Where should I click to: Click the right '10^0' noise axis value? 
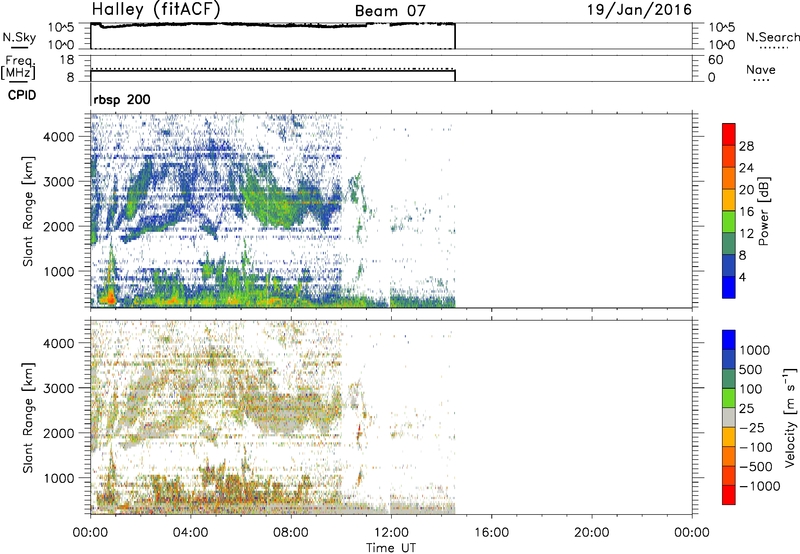pyautogui.click(x=721, y=45)
